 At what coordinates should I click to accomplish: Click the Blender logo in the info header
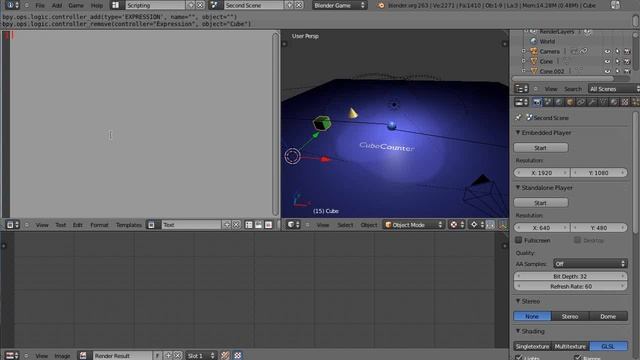(x=380, y=5)
